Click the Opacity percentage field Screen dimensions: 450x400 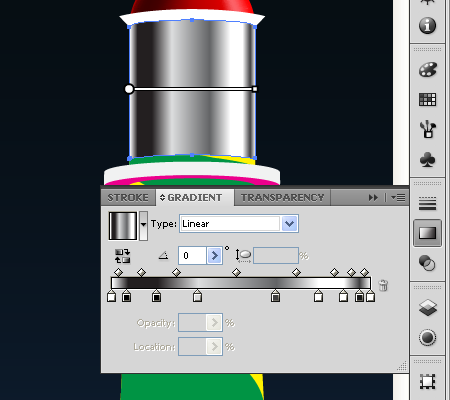tap(192, 323)
